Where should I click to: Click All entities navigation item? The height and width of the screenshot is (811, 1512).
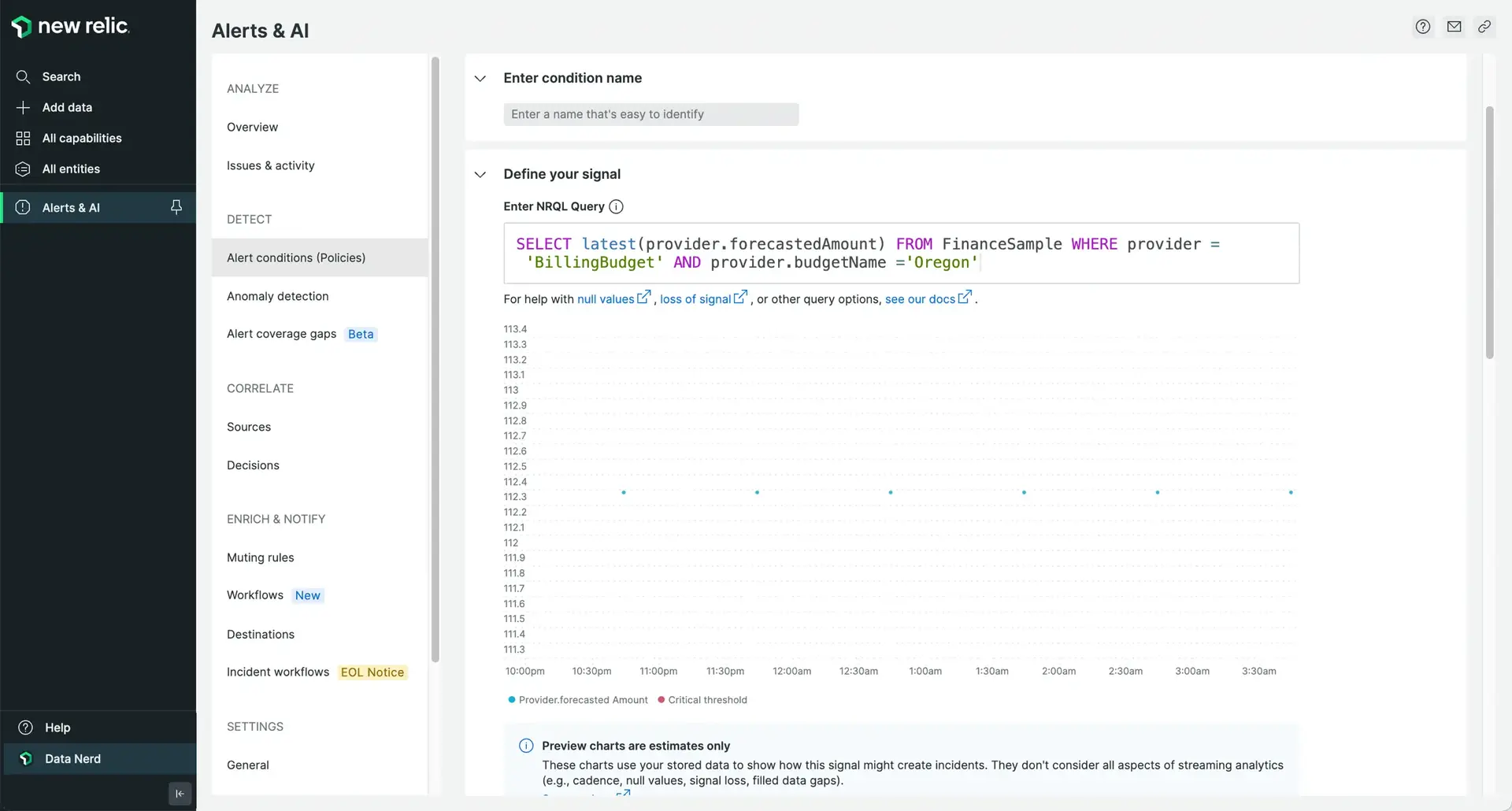pyautogui.click(x=71, y=168)
